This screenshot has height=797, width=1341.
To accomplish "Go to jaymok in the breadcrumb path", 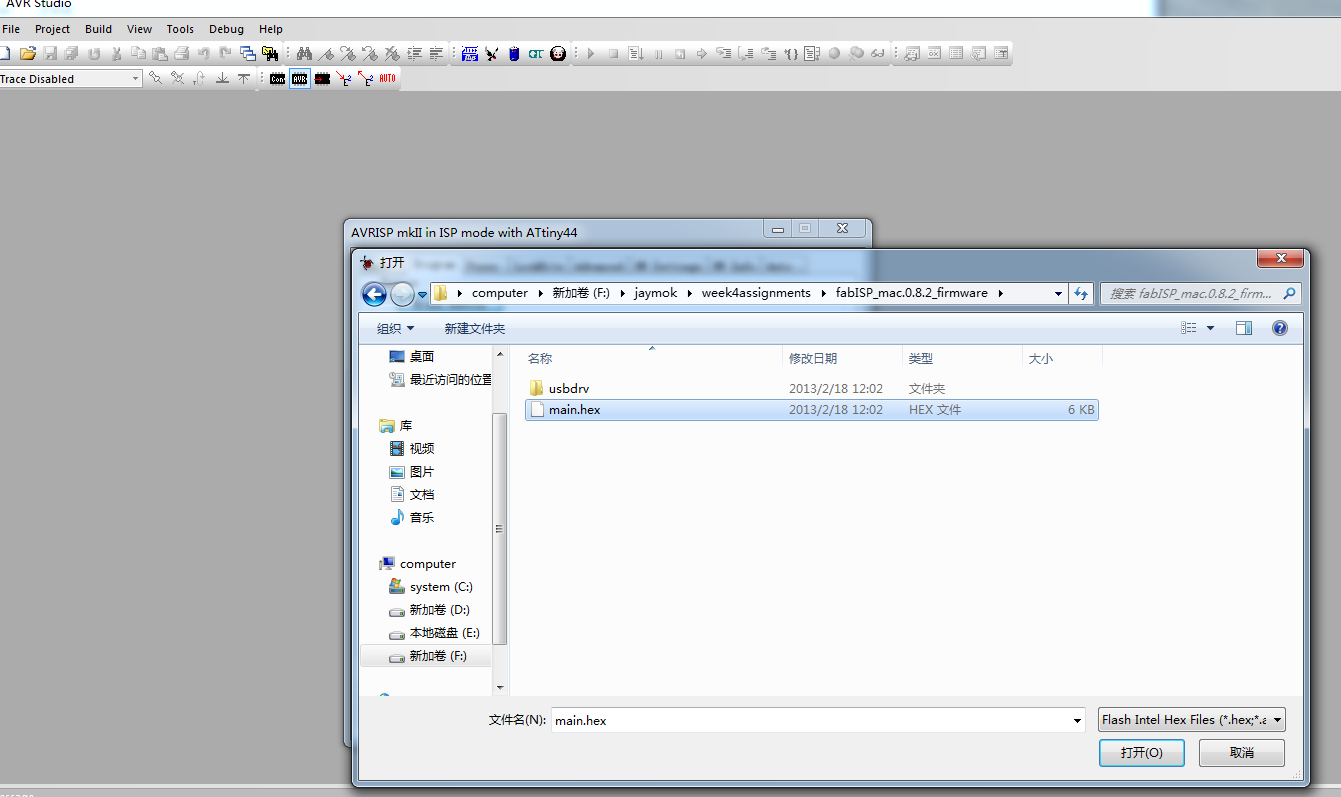I will point(655,294).
